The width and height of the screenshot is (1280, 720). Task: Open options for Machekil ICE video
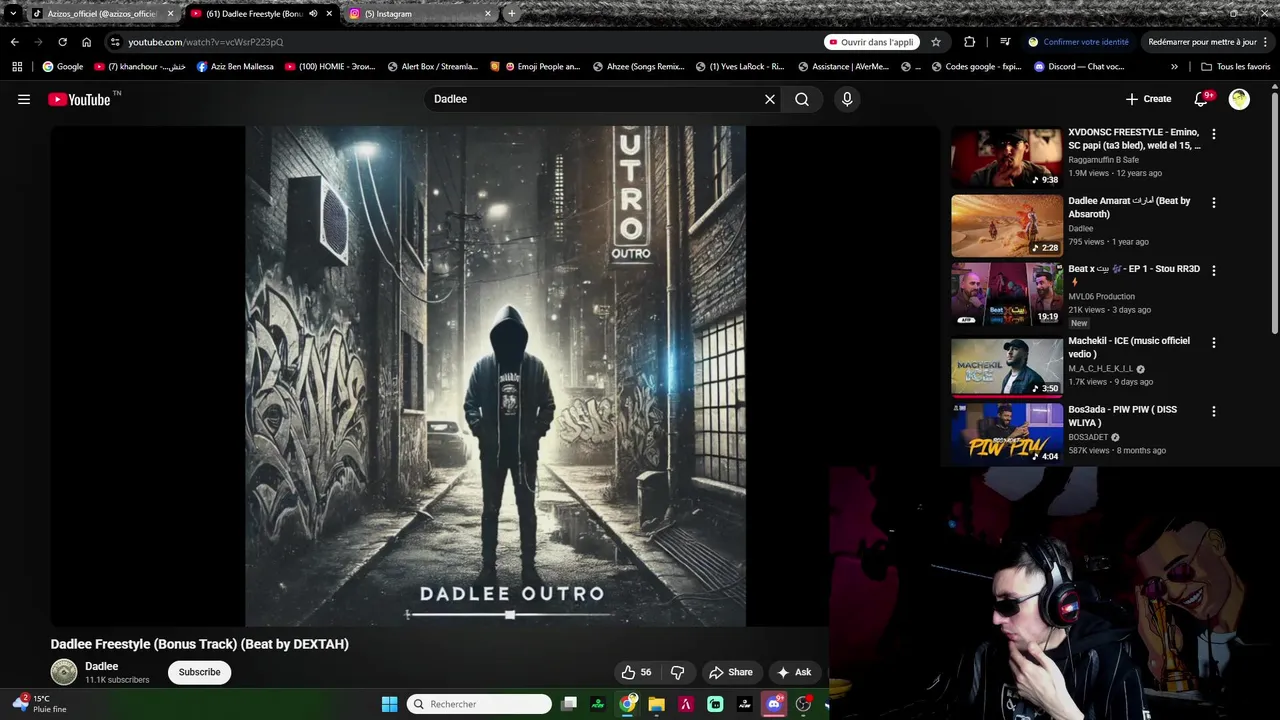[1214, 342]
